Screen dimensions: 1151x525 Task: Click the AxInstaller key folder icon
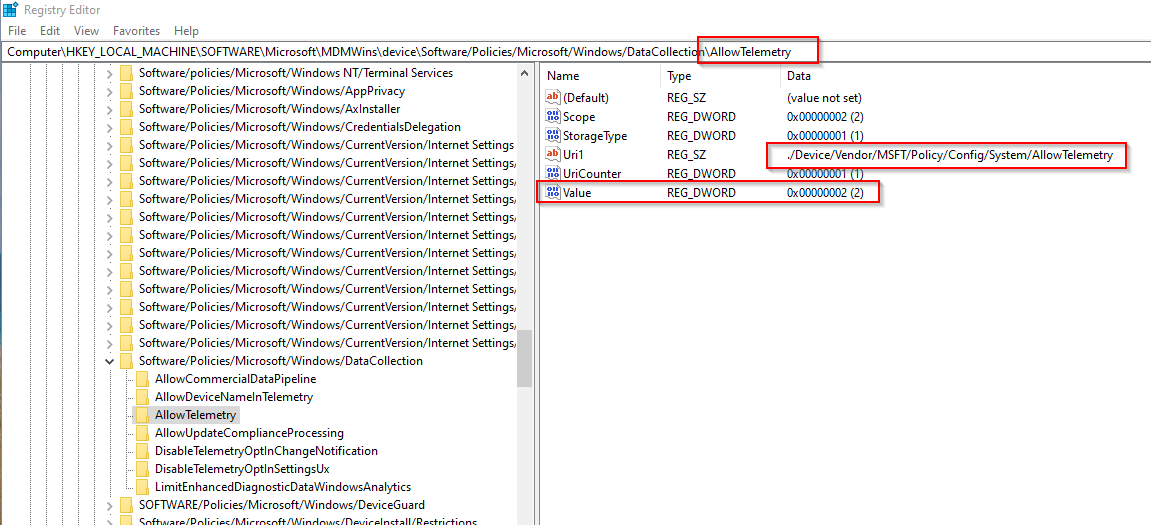point(126,109)
